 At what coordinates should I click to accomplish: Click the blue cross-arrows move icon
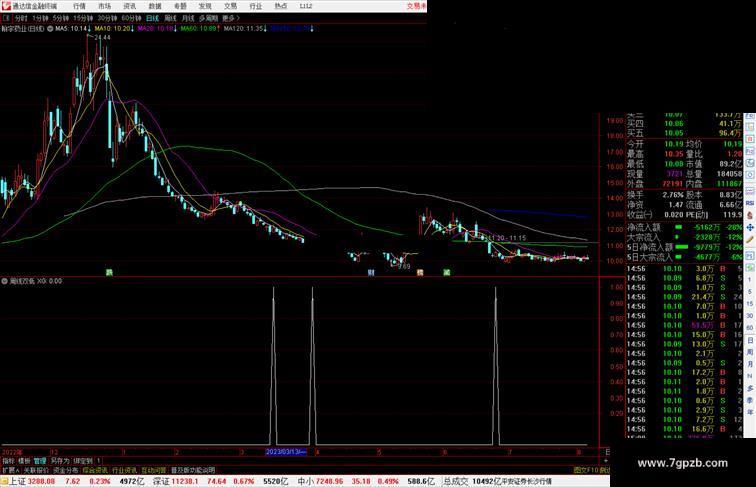750,227
